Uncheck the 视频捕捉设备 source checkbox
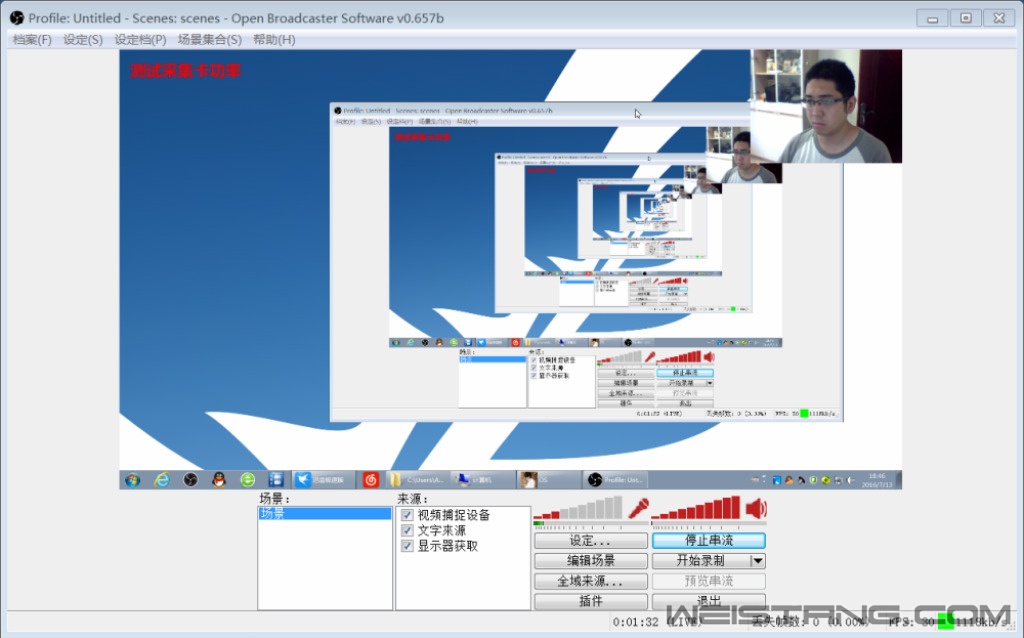This screenshot has width=1024, height=638. pos(407,515)
